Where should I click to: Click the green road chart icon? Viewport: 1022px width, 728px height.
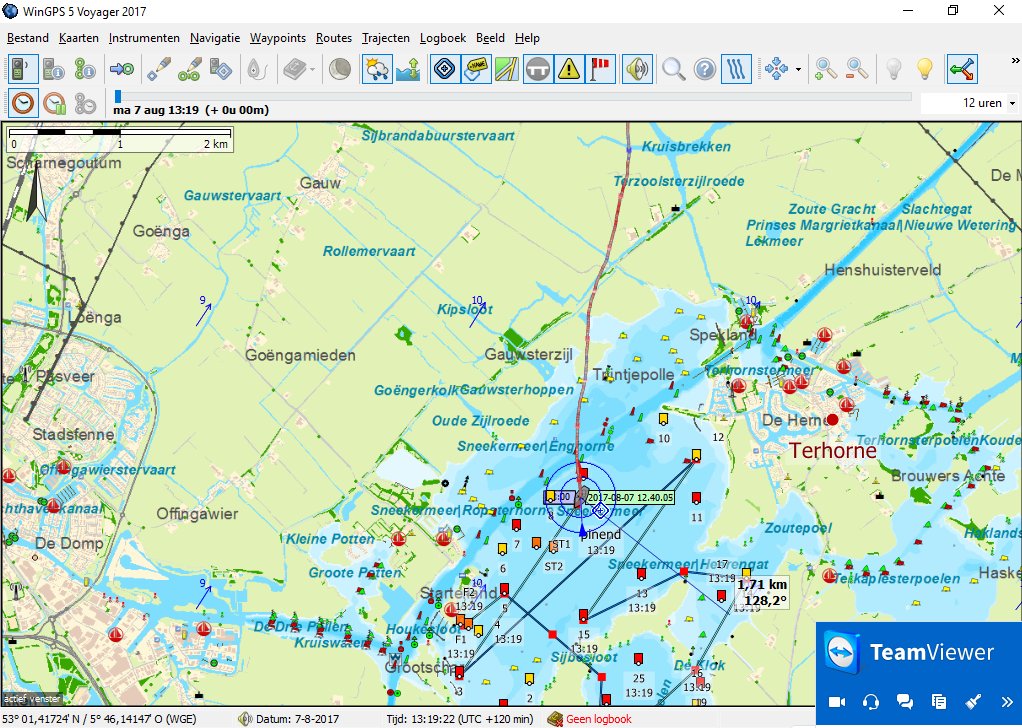coord(507,69)
